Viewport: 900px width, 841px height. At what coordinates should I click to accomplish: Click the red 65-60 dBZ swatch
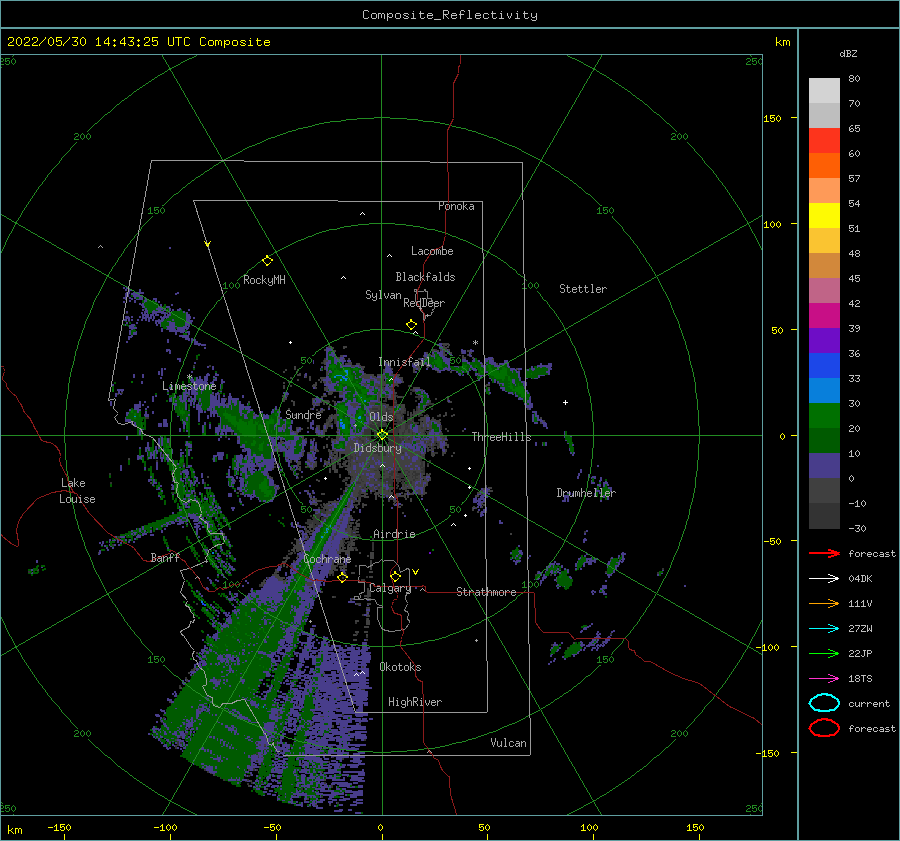pos(824,141)
